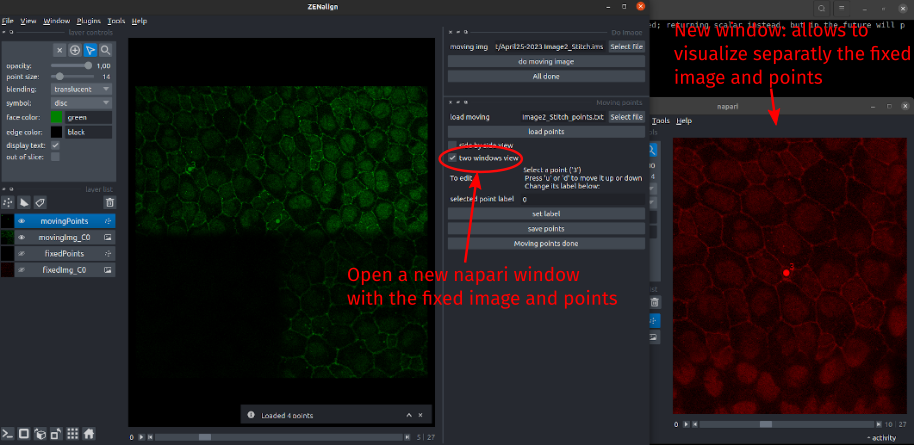Image resolution: width=914 pixels, height=445 pixels.
Task: Delete selected layers with the trash icon
Action: tap(109, 202)
